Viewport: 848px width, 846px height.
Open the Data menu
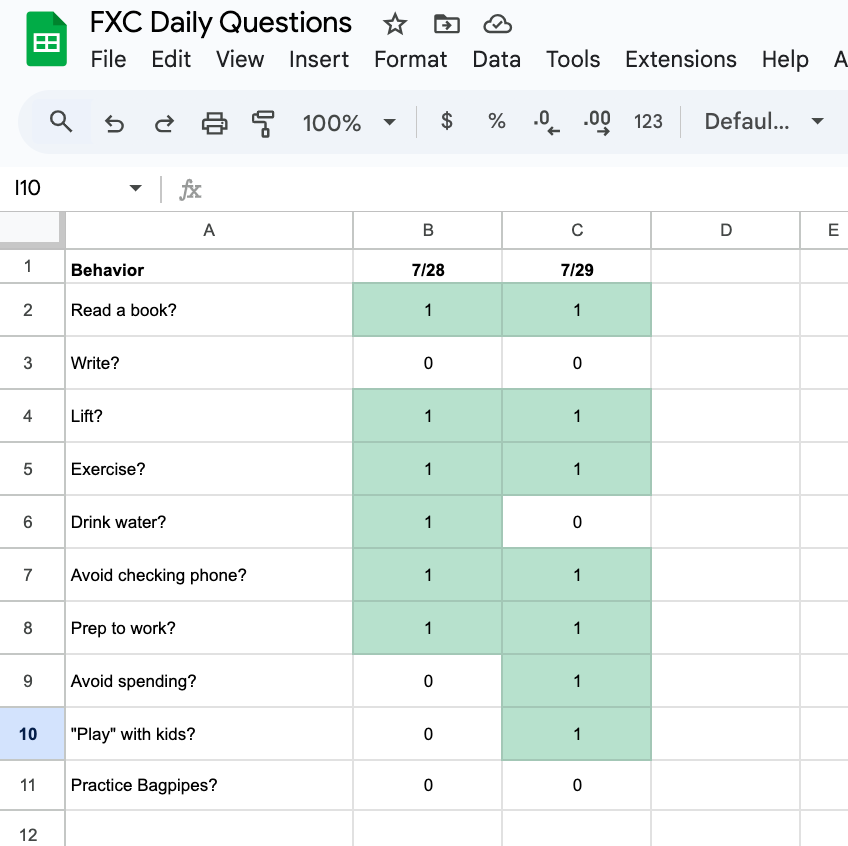click(x=496, y=59)
